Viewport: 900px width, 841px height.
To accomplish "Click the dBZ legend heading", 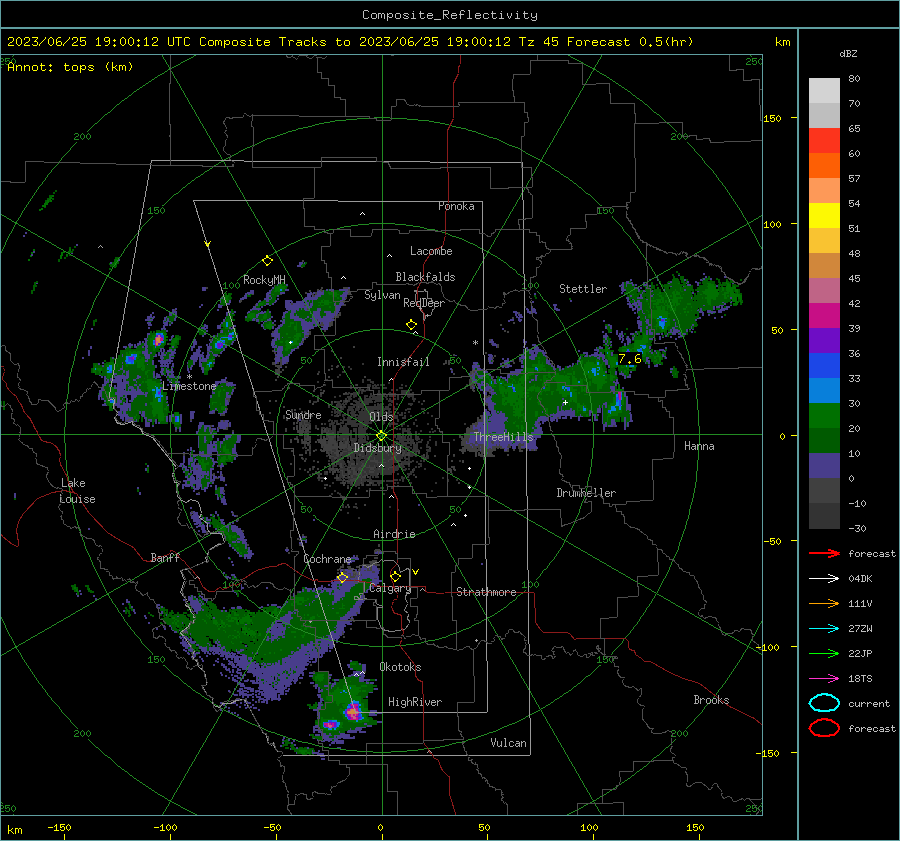I will [848, 53].
